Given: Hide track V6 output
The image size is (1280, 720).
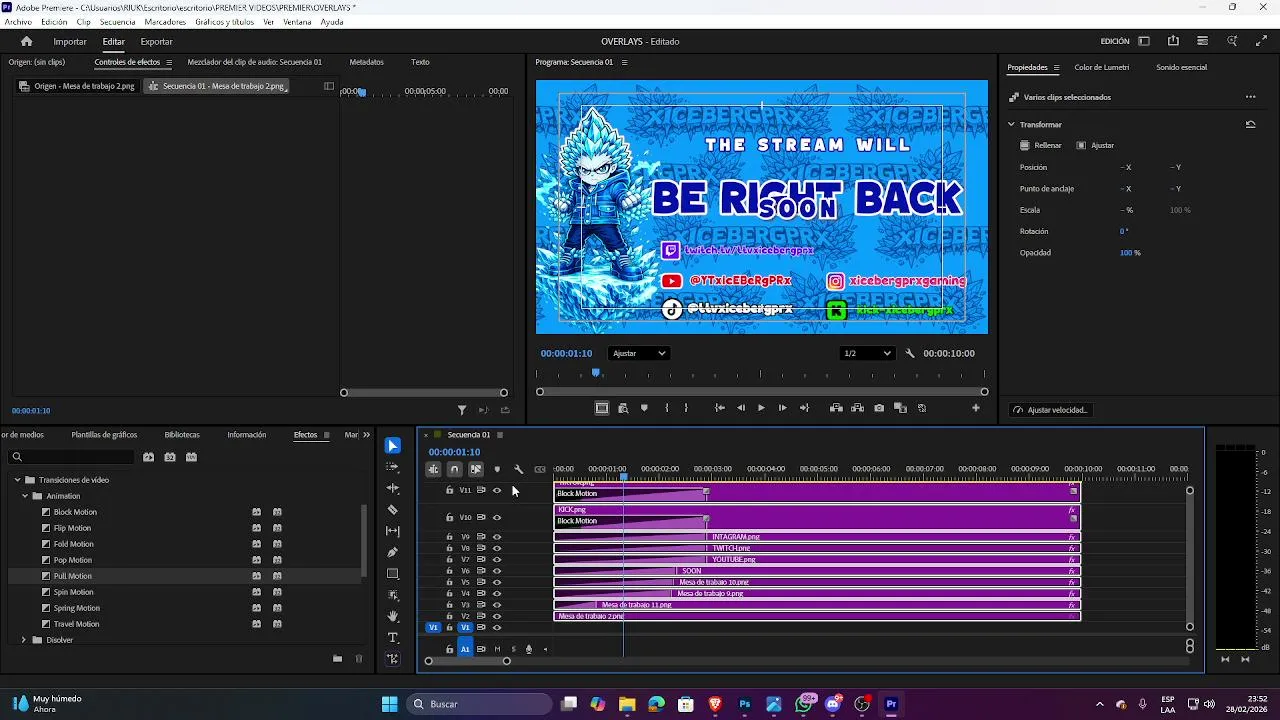Looking at the screenshot, I should point(497,571).
